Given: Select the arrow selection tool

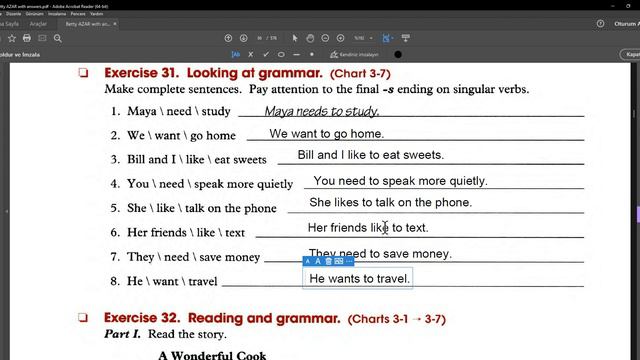Looking at the screenshot, I should [295, 38].
